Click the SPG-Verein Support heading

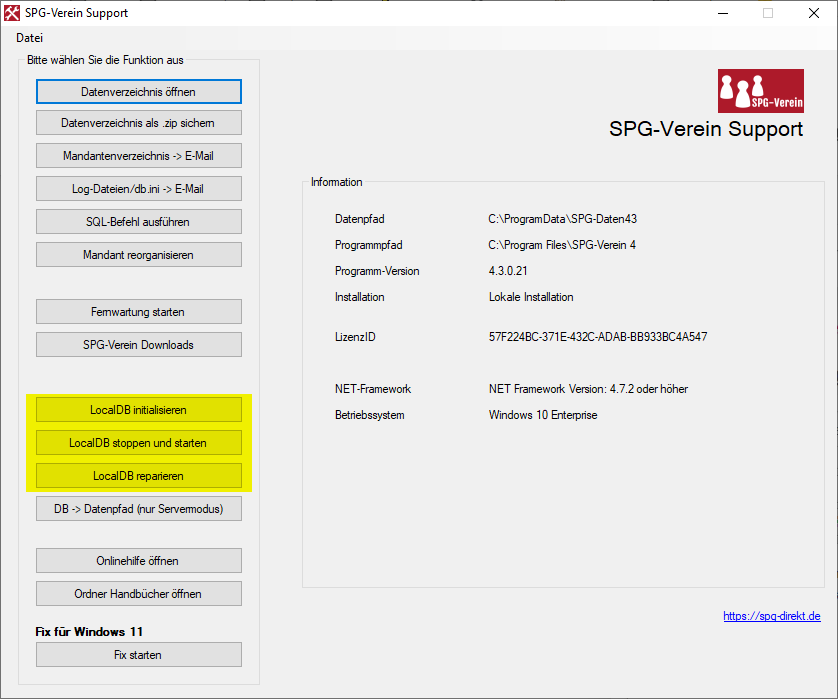click(705, 129)
